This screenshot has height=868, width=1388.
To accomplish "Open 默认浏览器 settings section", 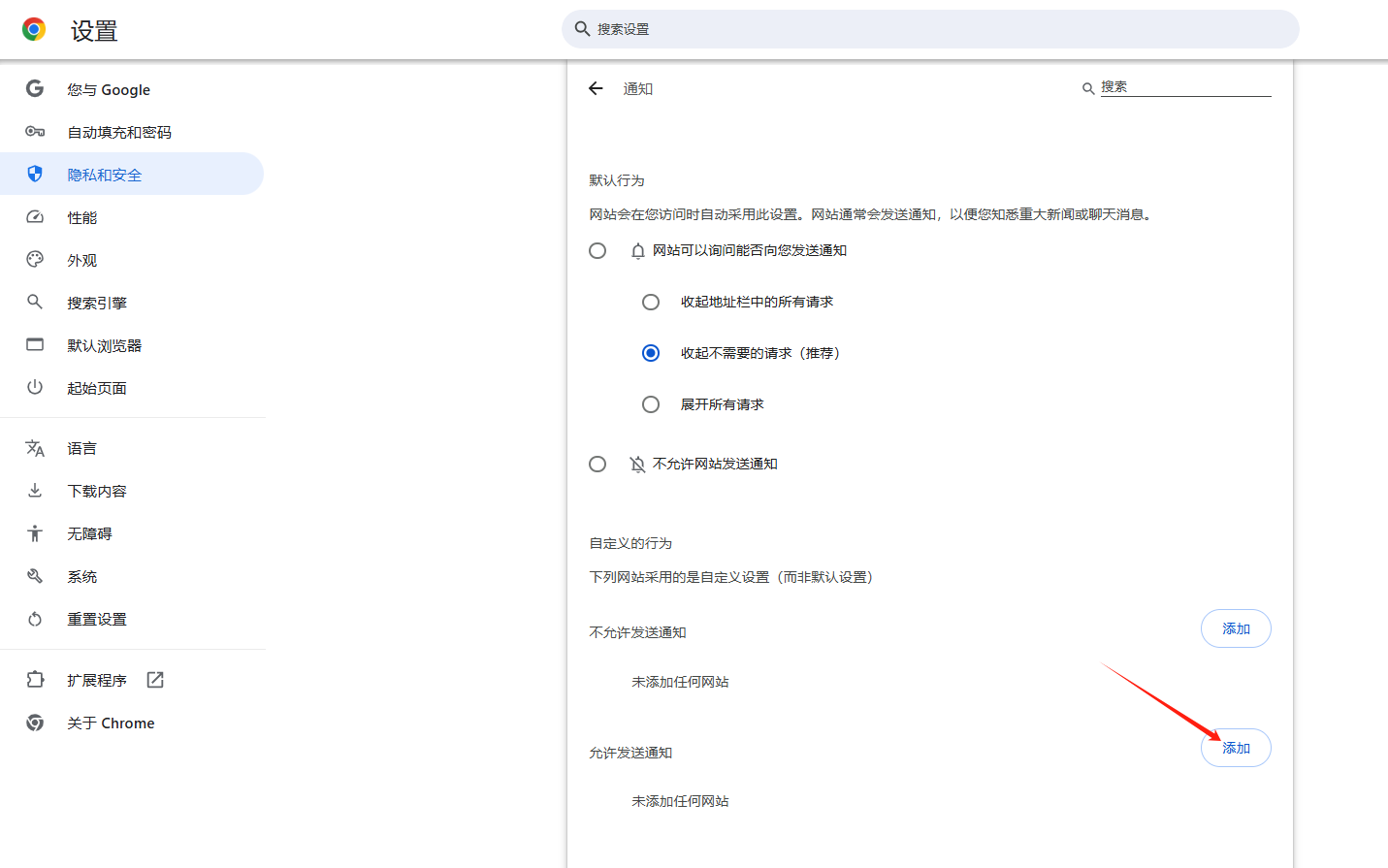I will click(x=132, y=345).
